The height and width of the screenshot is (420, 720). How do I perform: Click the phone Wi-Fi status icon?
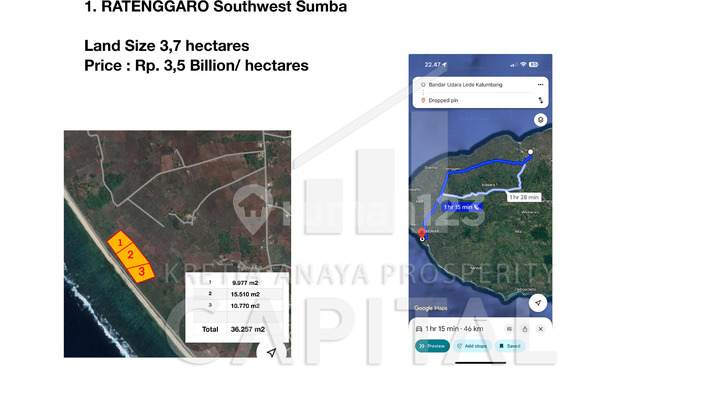(x=523, y=65)
